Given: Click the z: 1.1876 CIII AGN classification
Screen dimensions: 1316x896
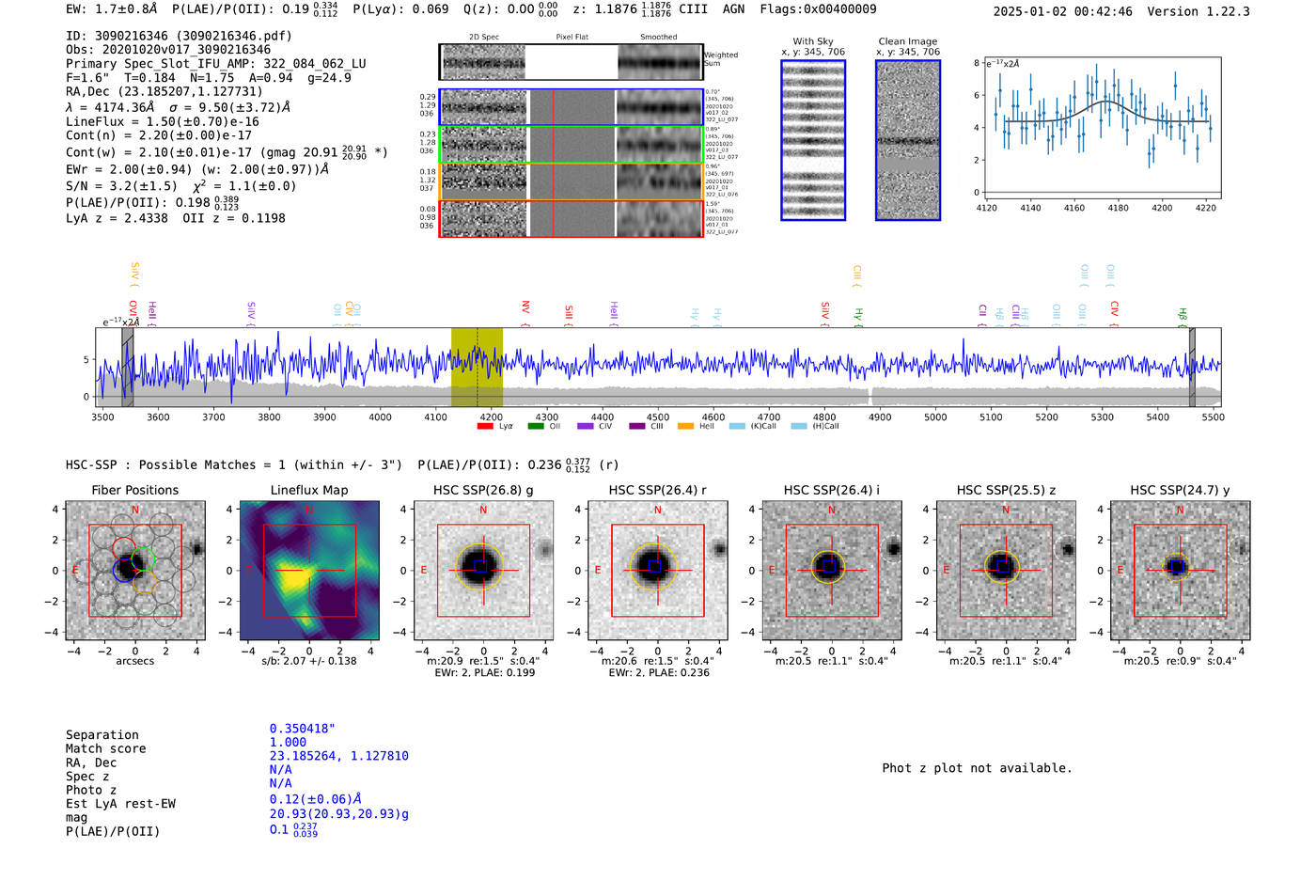Looking at the screenshot, I should 659,9.
